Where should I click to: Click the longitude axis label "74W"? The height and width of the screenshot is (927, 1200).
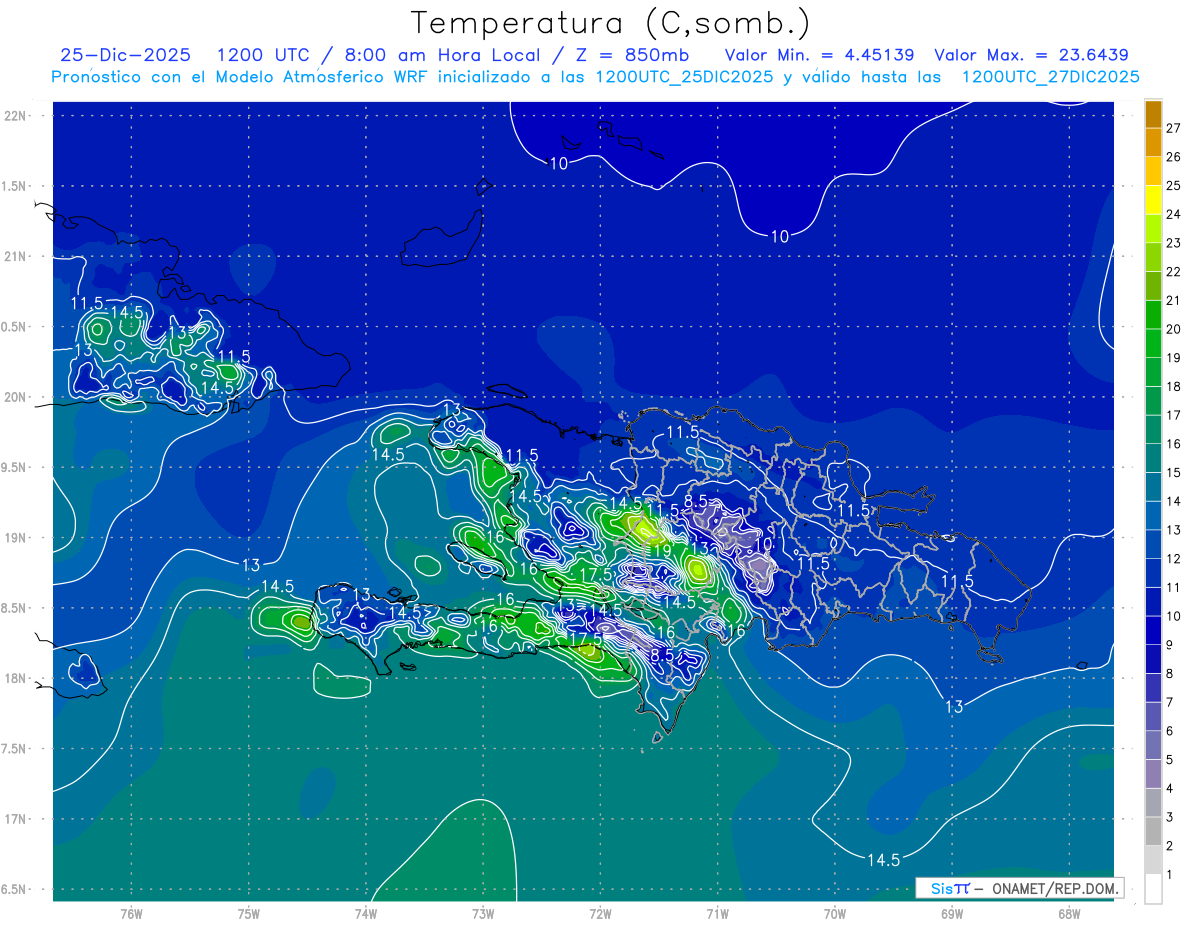[366, 914]
